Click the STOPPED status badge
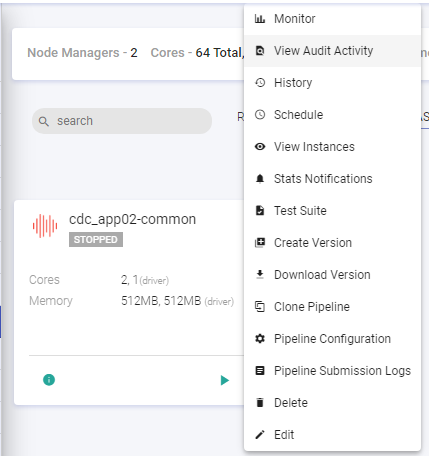429x456 pixels. (x=96, y=240)
